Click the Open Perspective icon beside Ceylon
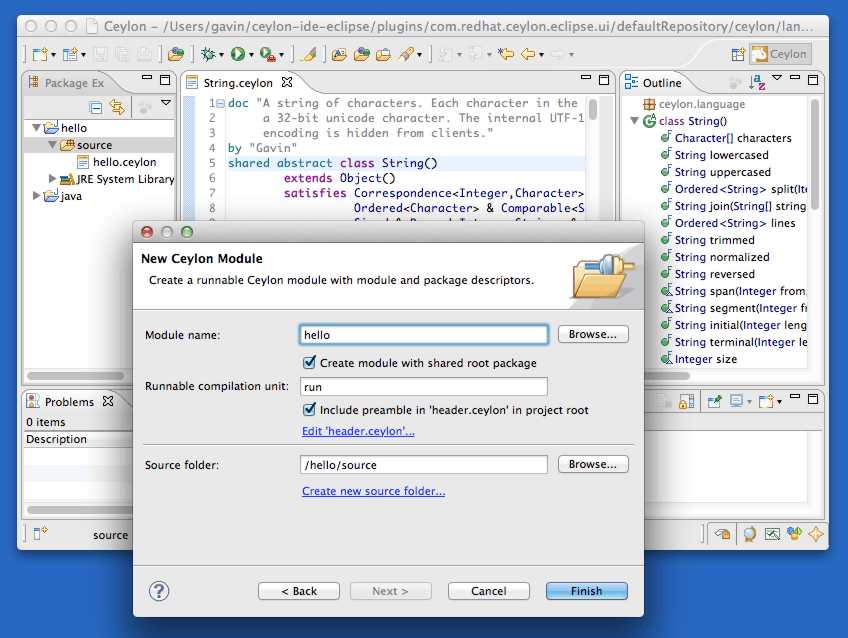The image size is (848, 638). click(738, 54)
